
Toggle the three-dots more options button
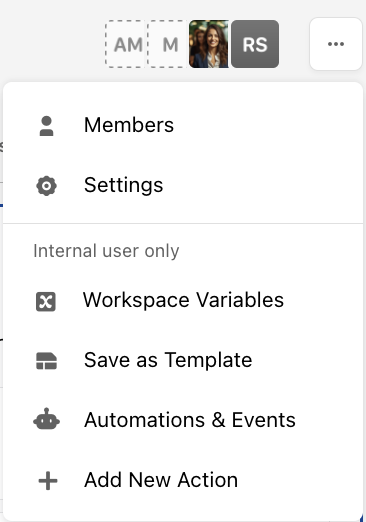click(336, 44)
